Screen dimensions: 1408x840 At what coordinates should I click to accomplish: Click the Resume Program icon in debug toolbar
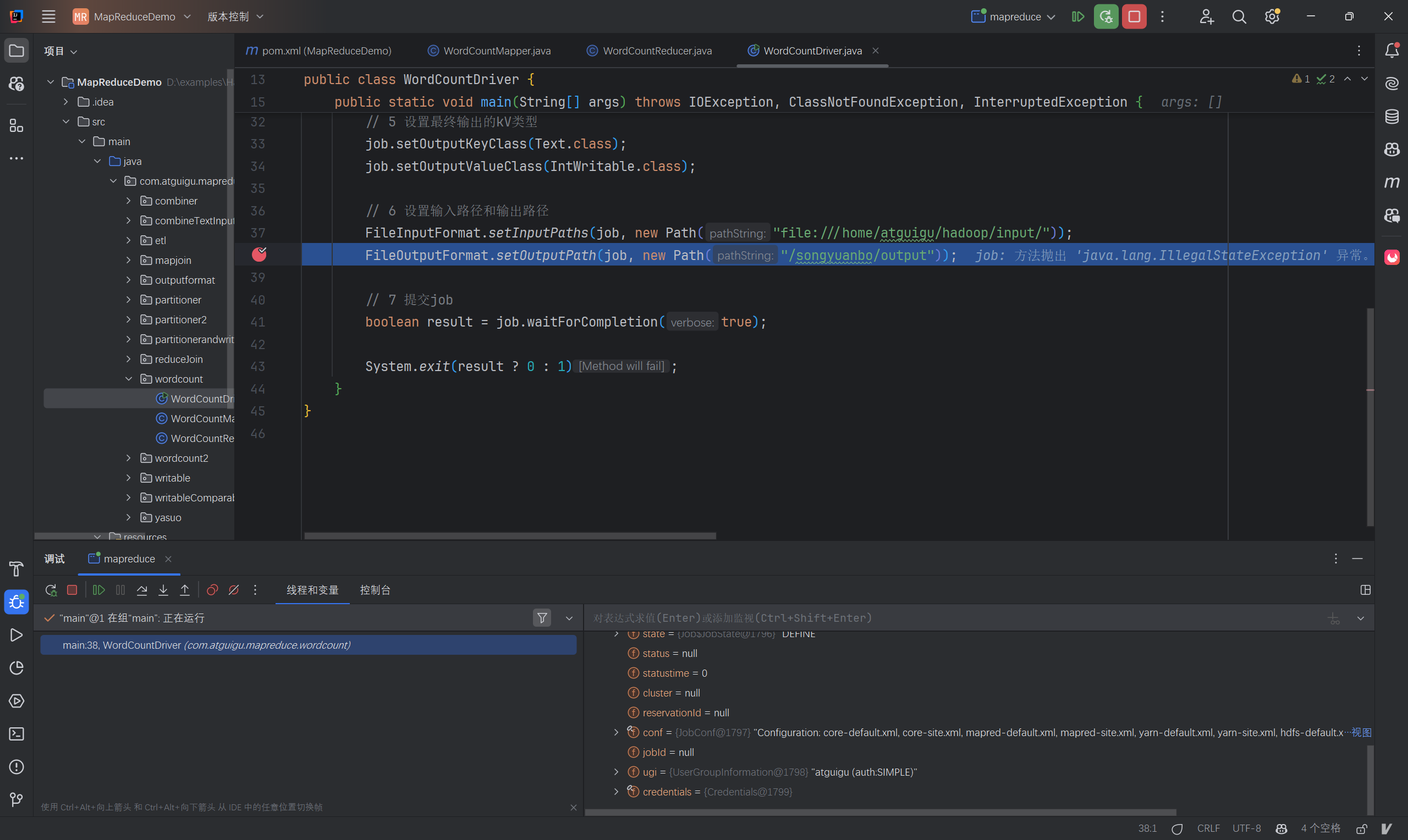(98, 590)
